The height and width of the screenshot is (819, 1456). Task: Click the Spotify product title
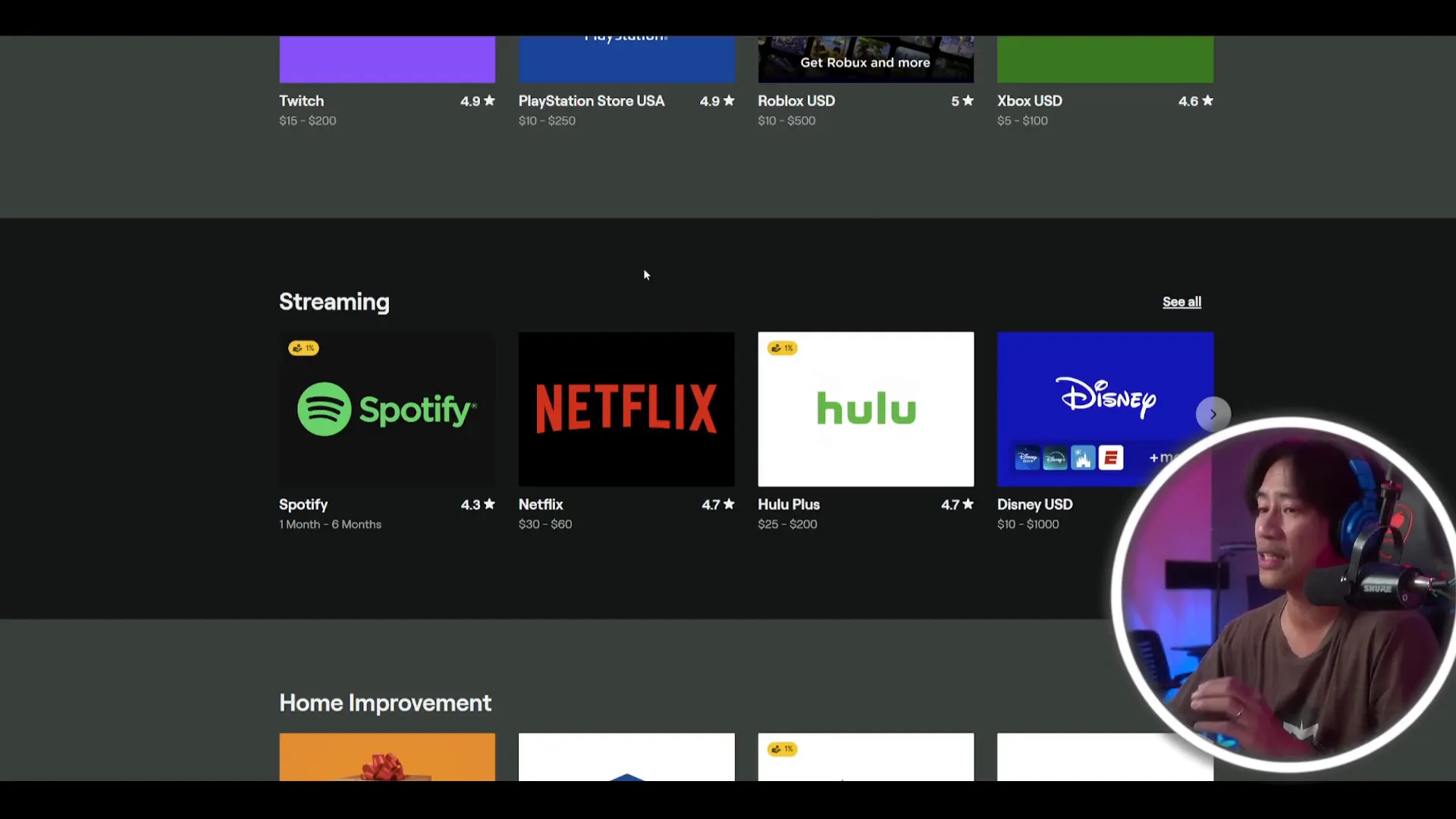pyautogui.click(x=303, y=504)
